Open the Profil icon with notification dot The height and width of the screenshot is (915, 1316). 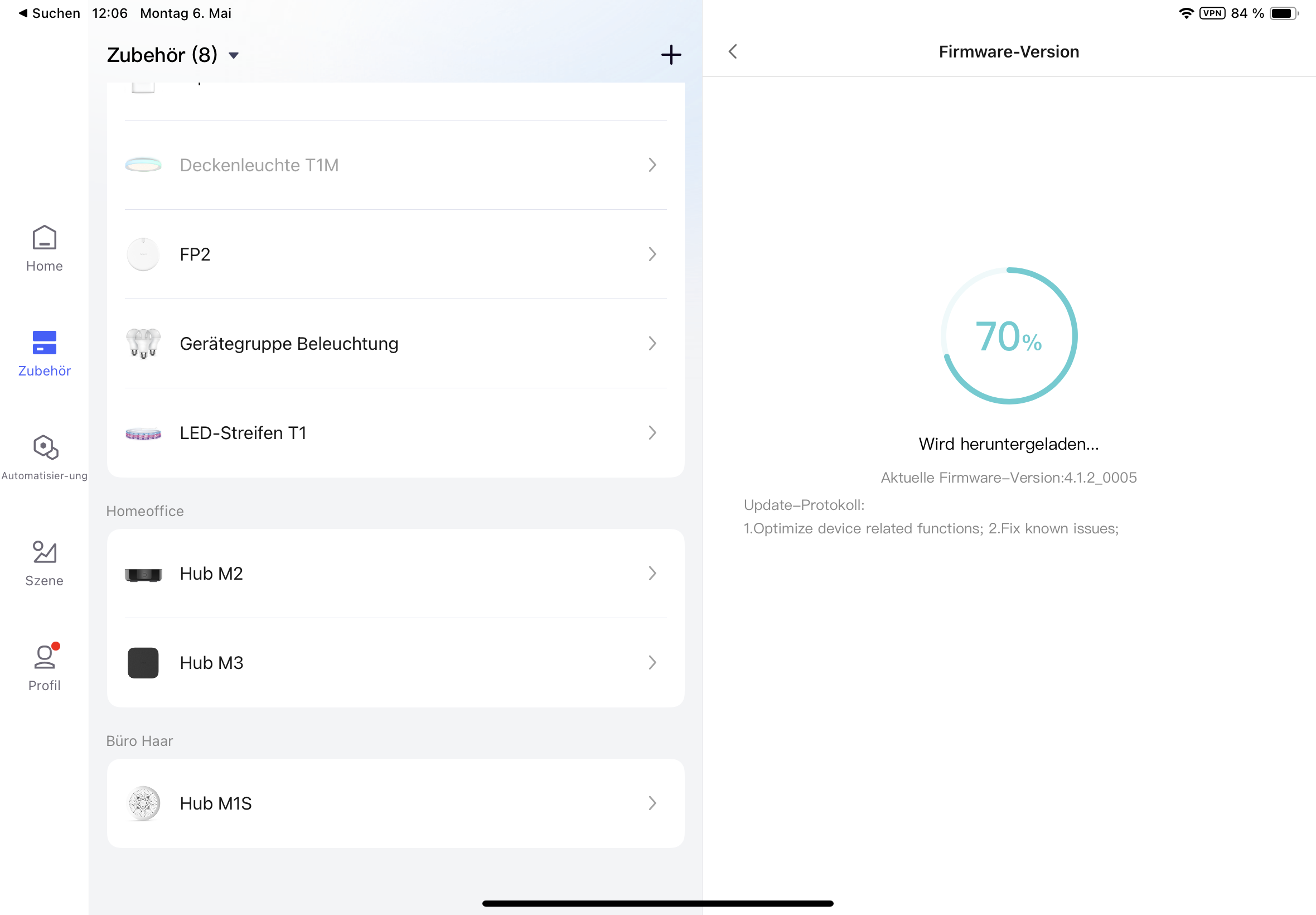(x=44, y=657)
